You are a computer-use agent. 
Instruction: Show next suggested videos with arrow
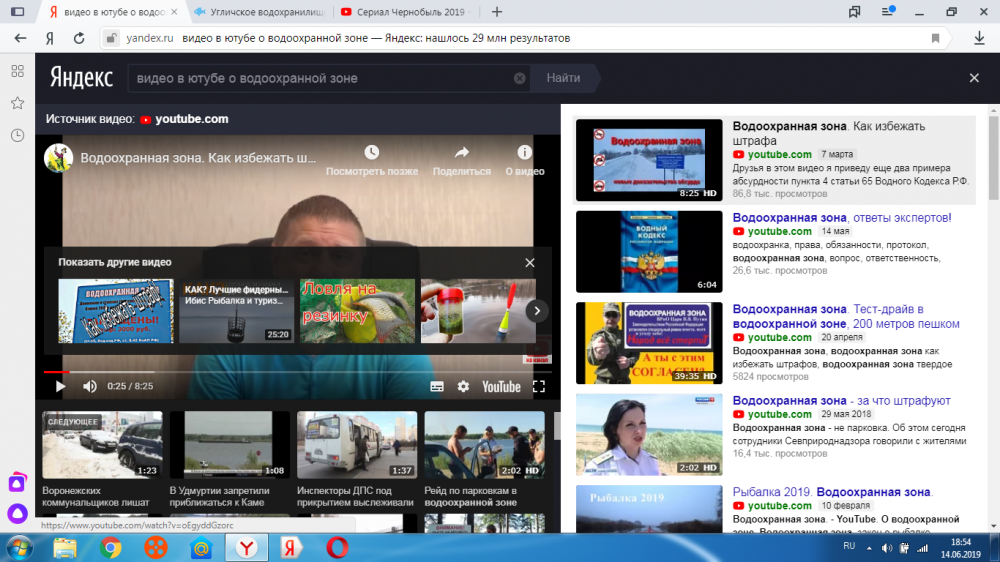click(x=537, y=310)
